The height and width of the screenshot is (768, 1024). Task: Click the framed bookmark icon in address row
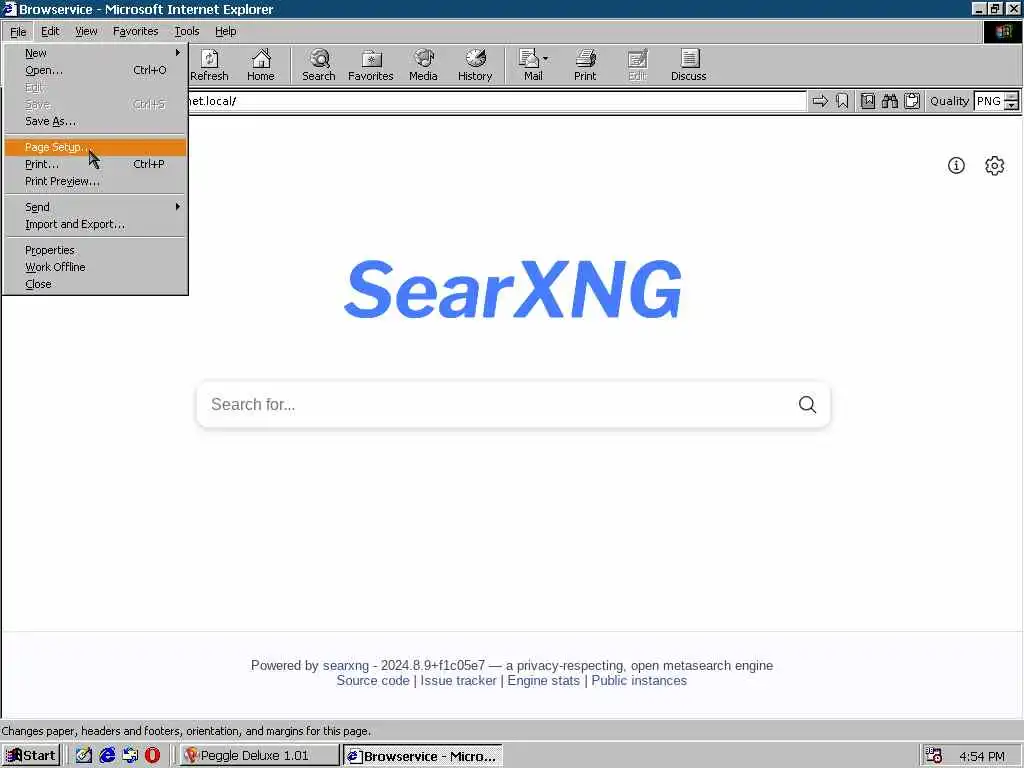point(868,101)
